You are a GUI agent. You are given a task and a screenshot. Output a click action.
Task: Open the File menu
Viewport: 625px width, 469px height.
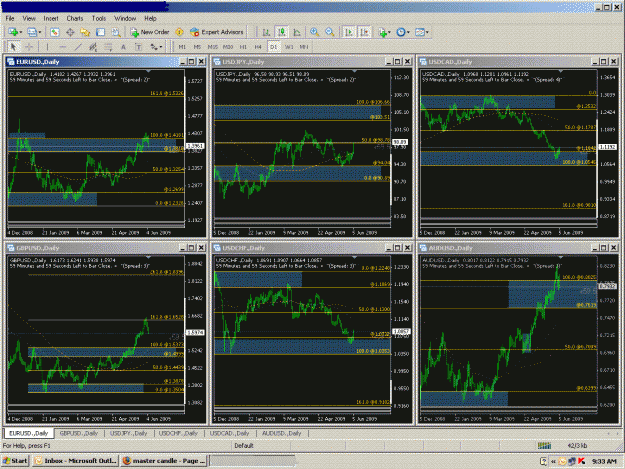tap(10, 18)
